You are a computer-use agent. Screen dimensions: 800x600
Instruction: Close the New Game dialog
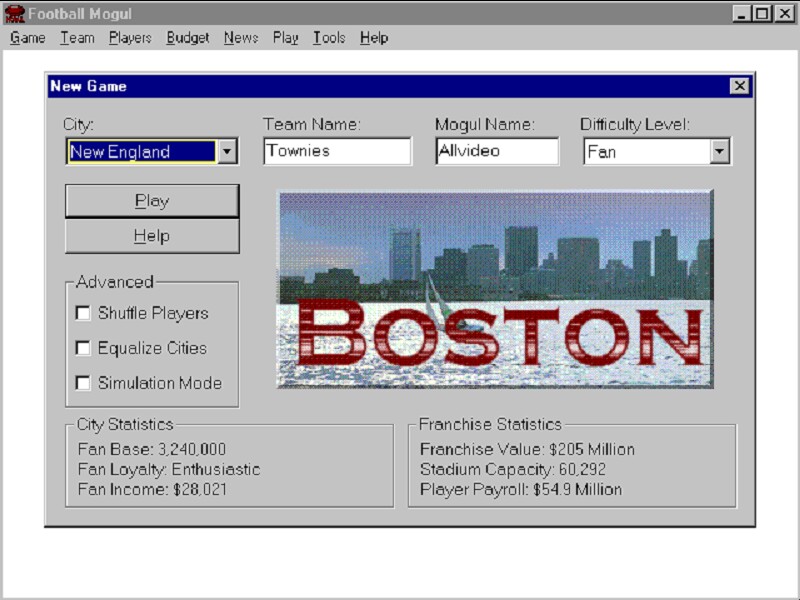[739, 86]
